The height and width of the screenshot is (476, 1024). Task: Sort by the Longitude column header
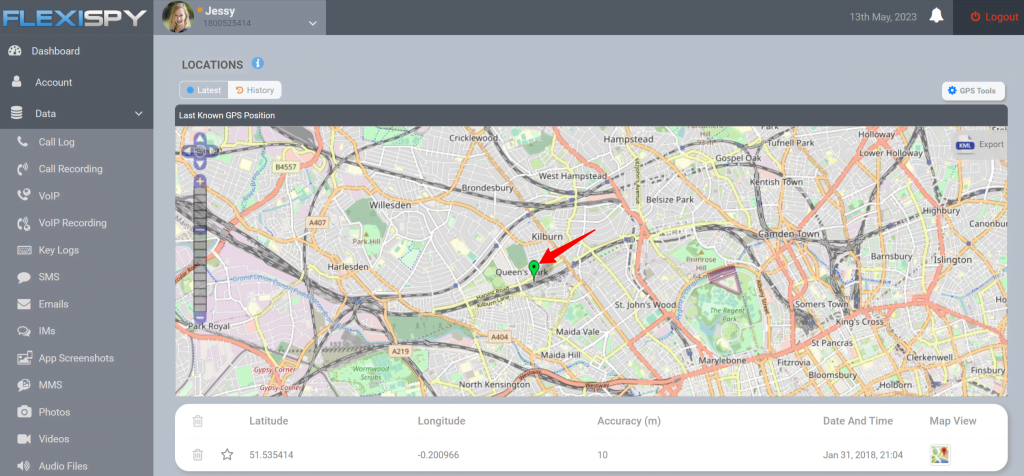(441, 421)
